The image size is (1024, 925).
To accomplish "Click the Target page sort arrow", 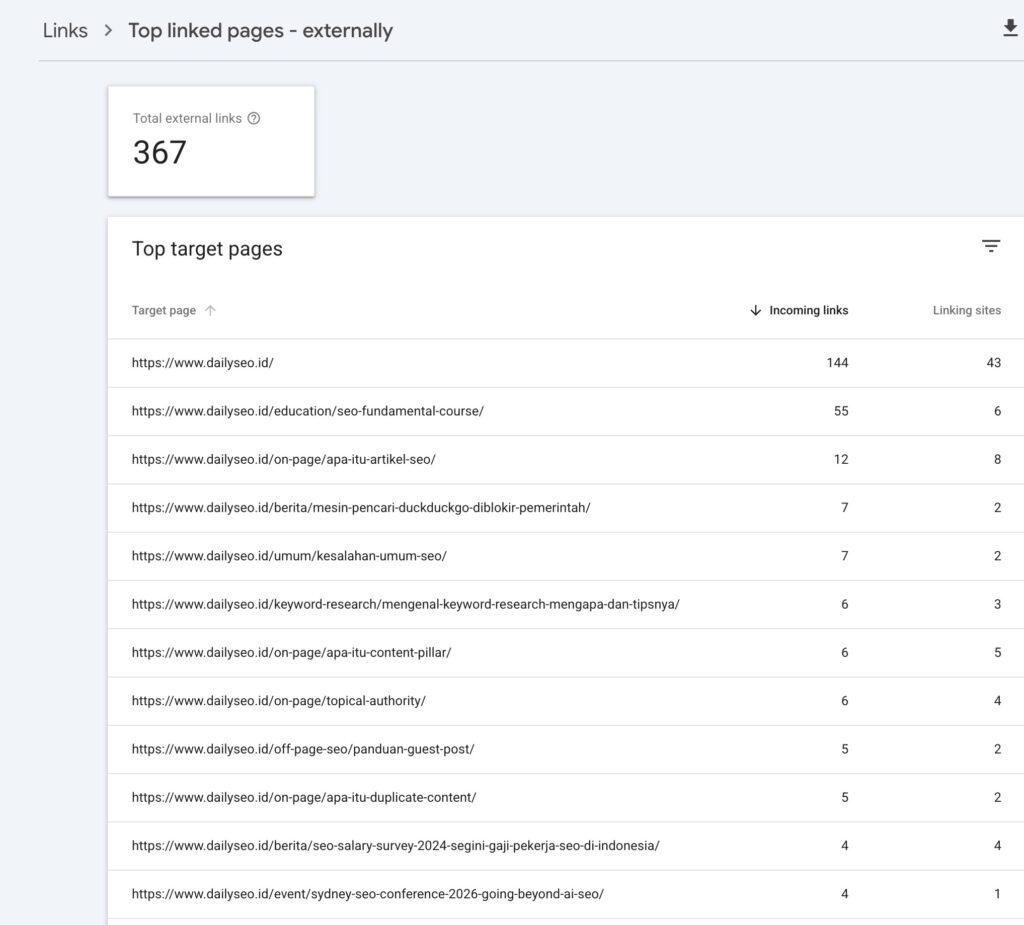I will [210, 310].
